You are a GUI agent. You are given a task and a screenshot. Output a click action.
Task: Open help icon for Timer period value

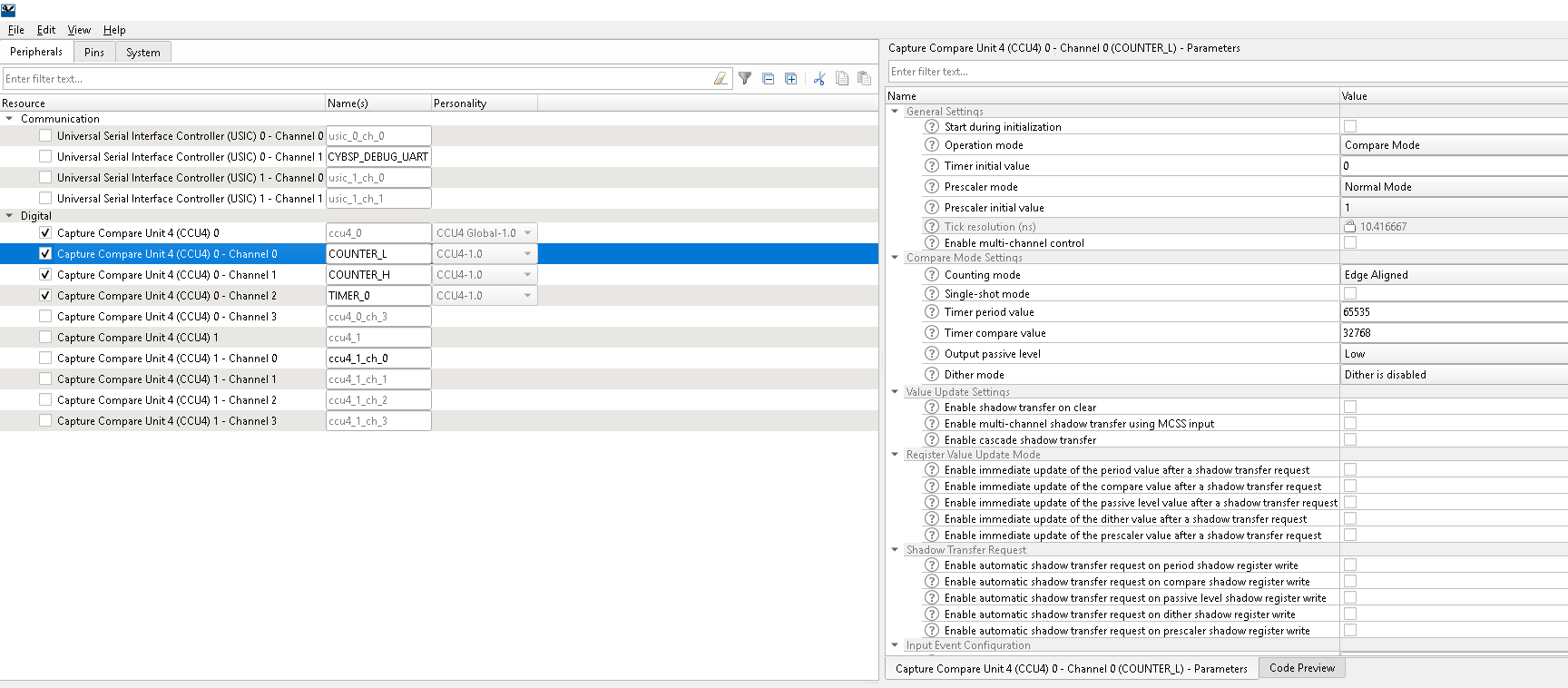pos(932,312)
